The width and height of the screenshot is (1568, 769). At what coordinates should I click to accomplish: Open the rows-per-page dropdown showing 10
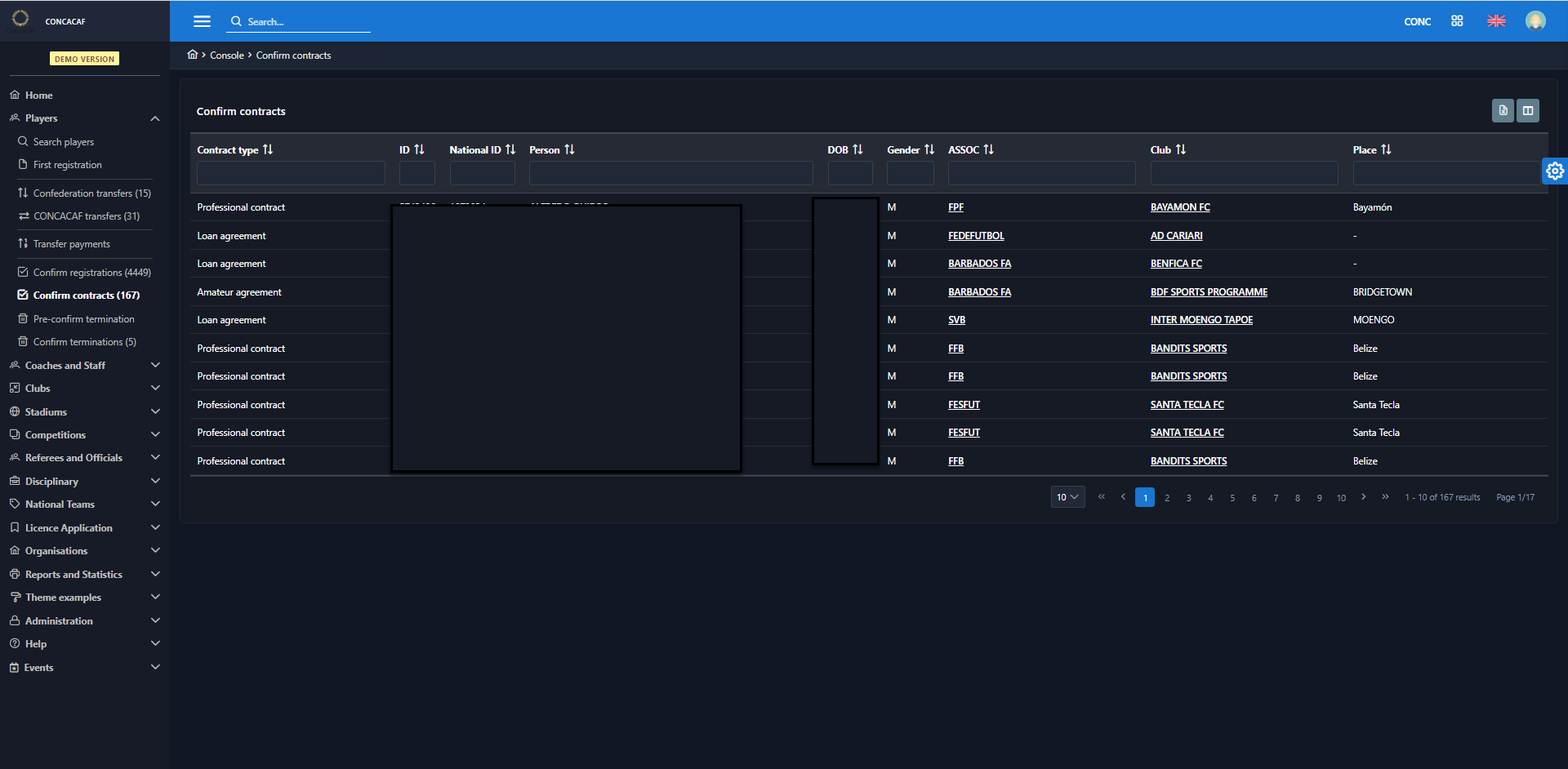pos(1067,497)
